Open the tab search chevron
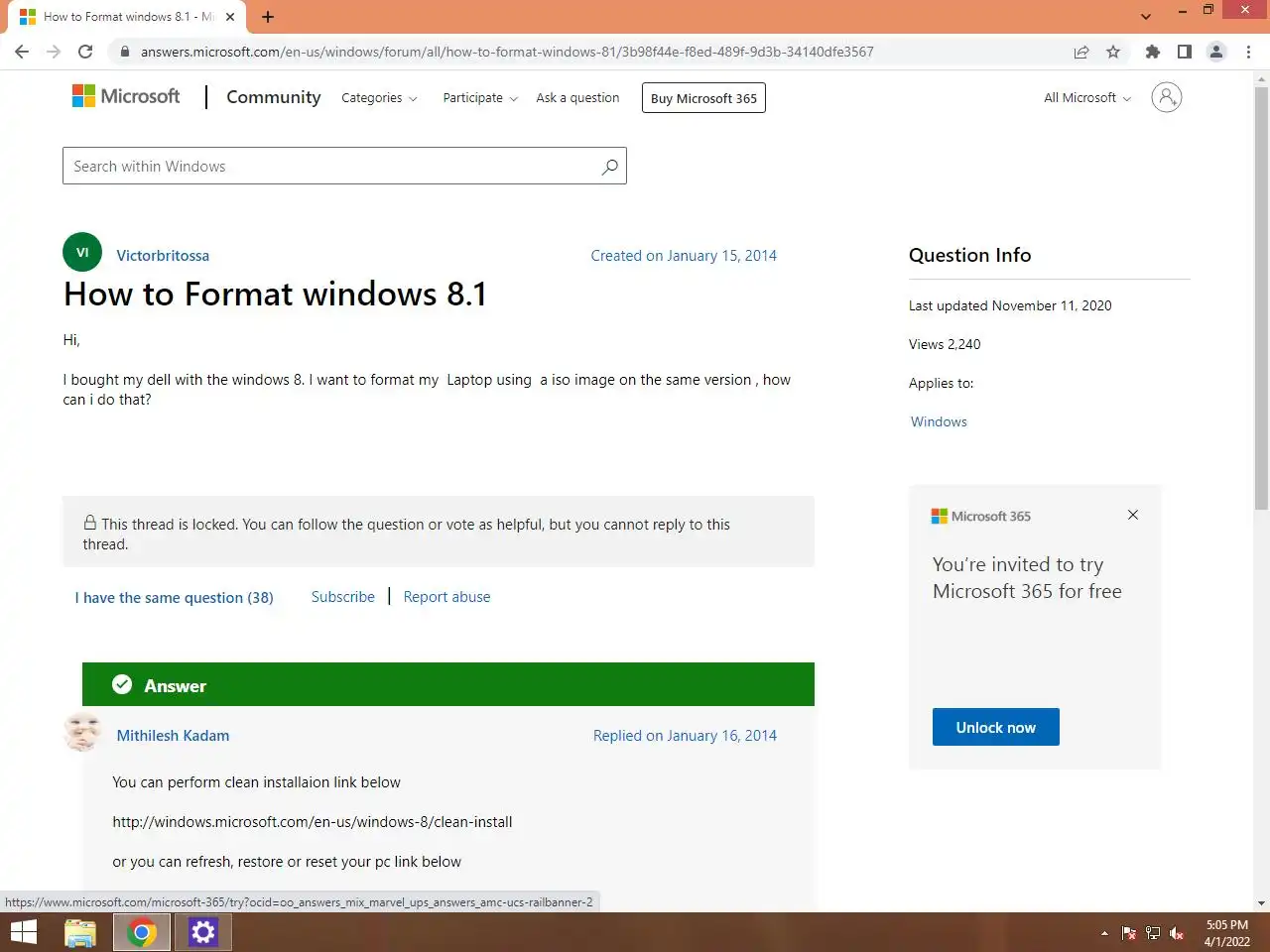Viewport: 1270px width, 952px height. (1146, 17)
